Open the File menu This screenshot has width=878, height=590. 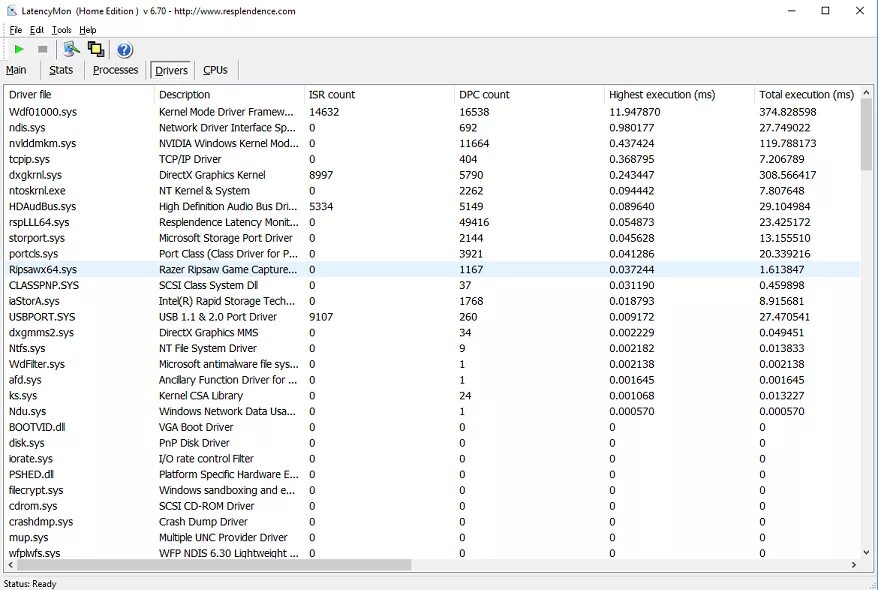[x=16, y=30]
